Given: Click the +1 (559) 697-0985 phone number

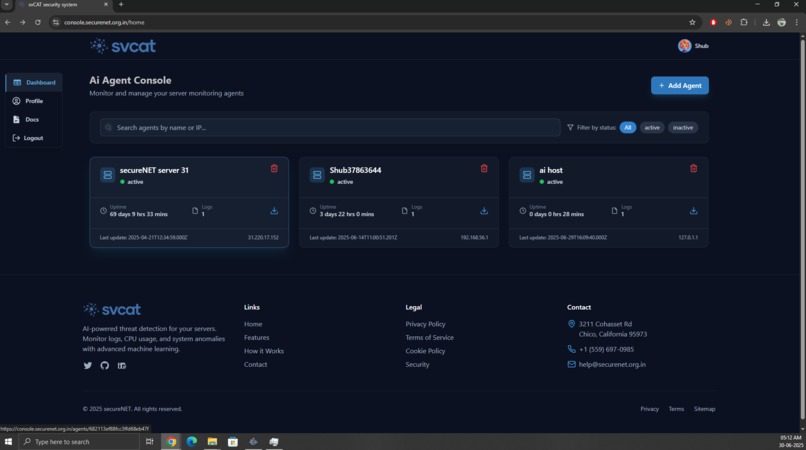Looking at the screenshot, I should pos(606,349).
